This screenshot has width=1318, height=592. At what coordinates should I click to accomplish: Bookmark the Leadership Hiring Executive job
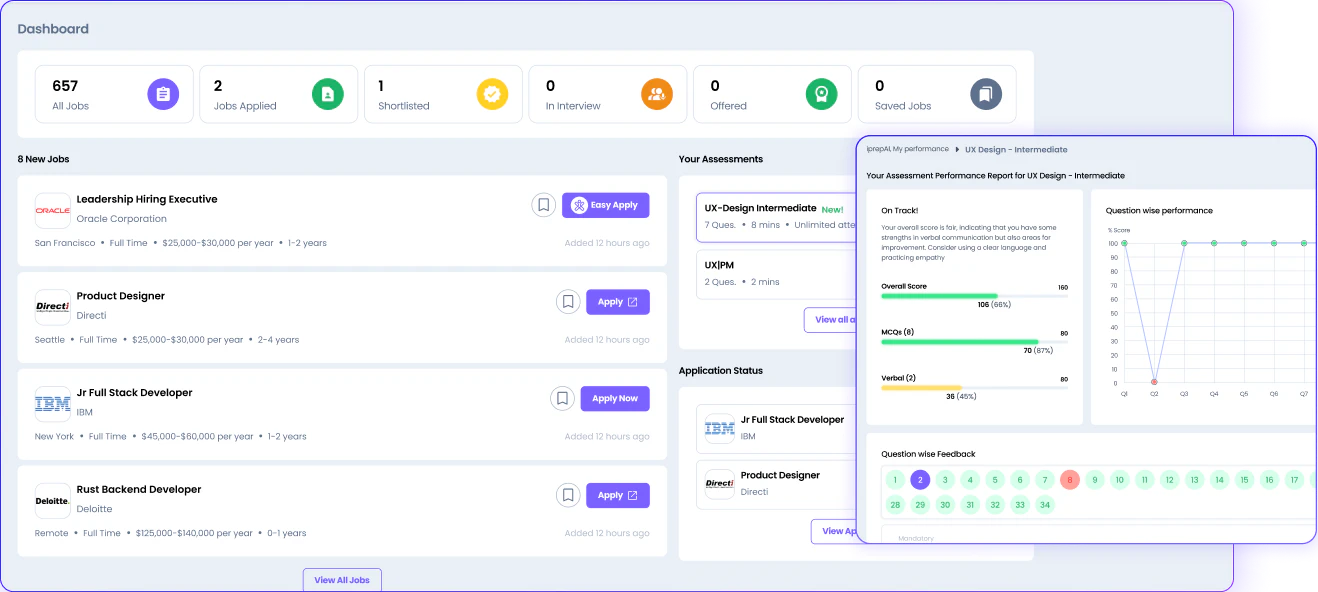tap(543, 204)
